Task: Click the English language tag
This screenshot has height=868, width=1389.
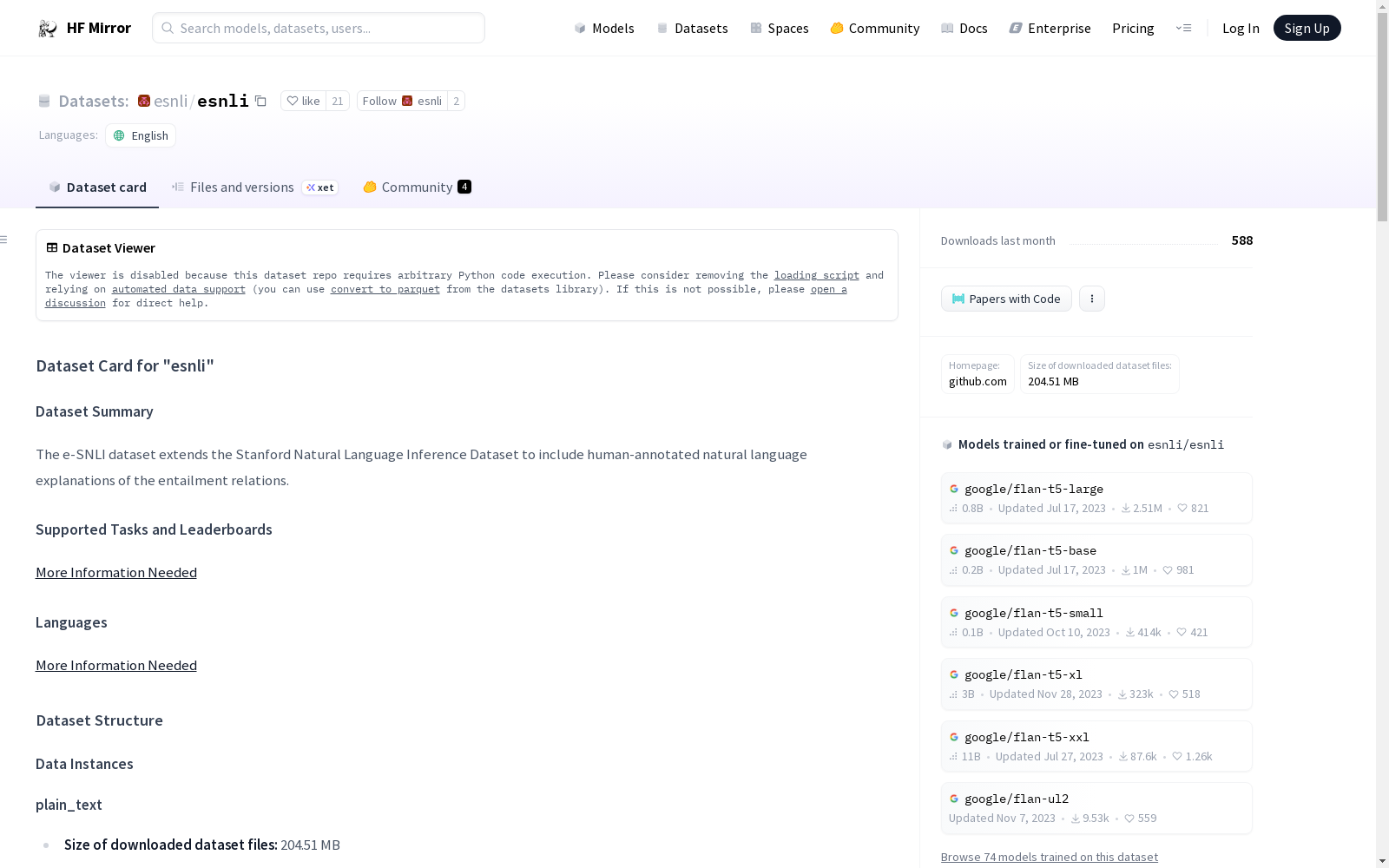Action: 141,135
